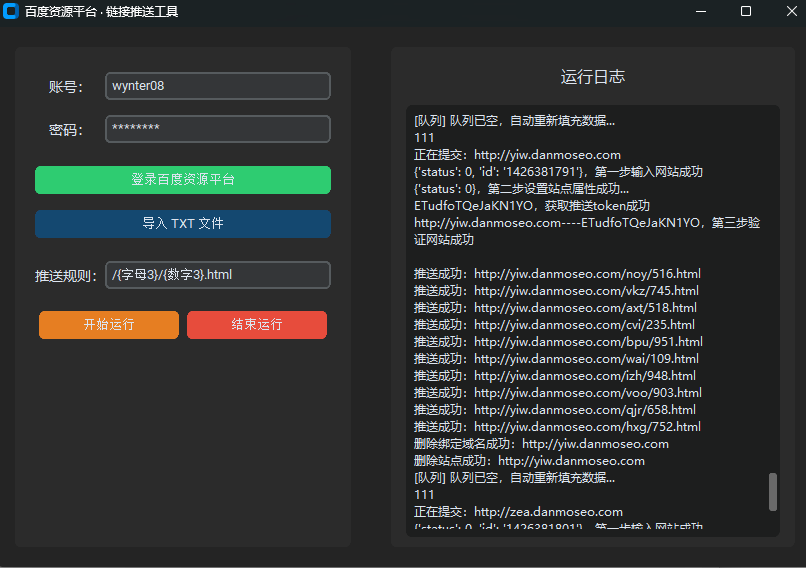Click log entry voo/903.html

tap(558, 392)
